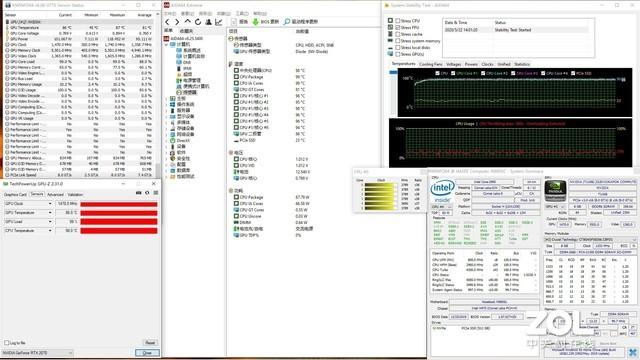This screenshot has width=640, height=360.
Task: Open the AIDA64 graph chart toolbar icon
Action: [x=219, y=22]
